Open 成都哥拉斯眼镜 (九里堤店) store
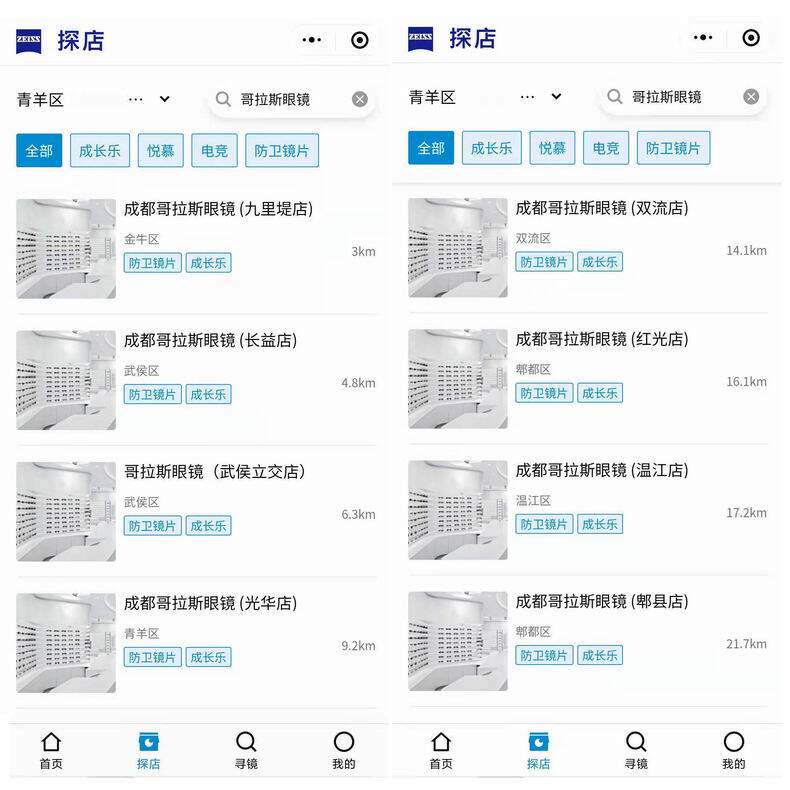The width and height of the screenshot is (790, 790). click(x=218, y=209)
